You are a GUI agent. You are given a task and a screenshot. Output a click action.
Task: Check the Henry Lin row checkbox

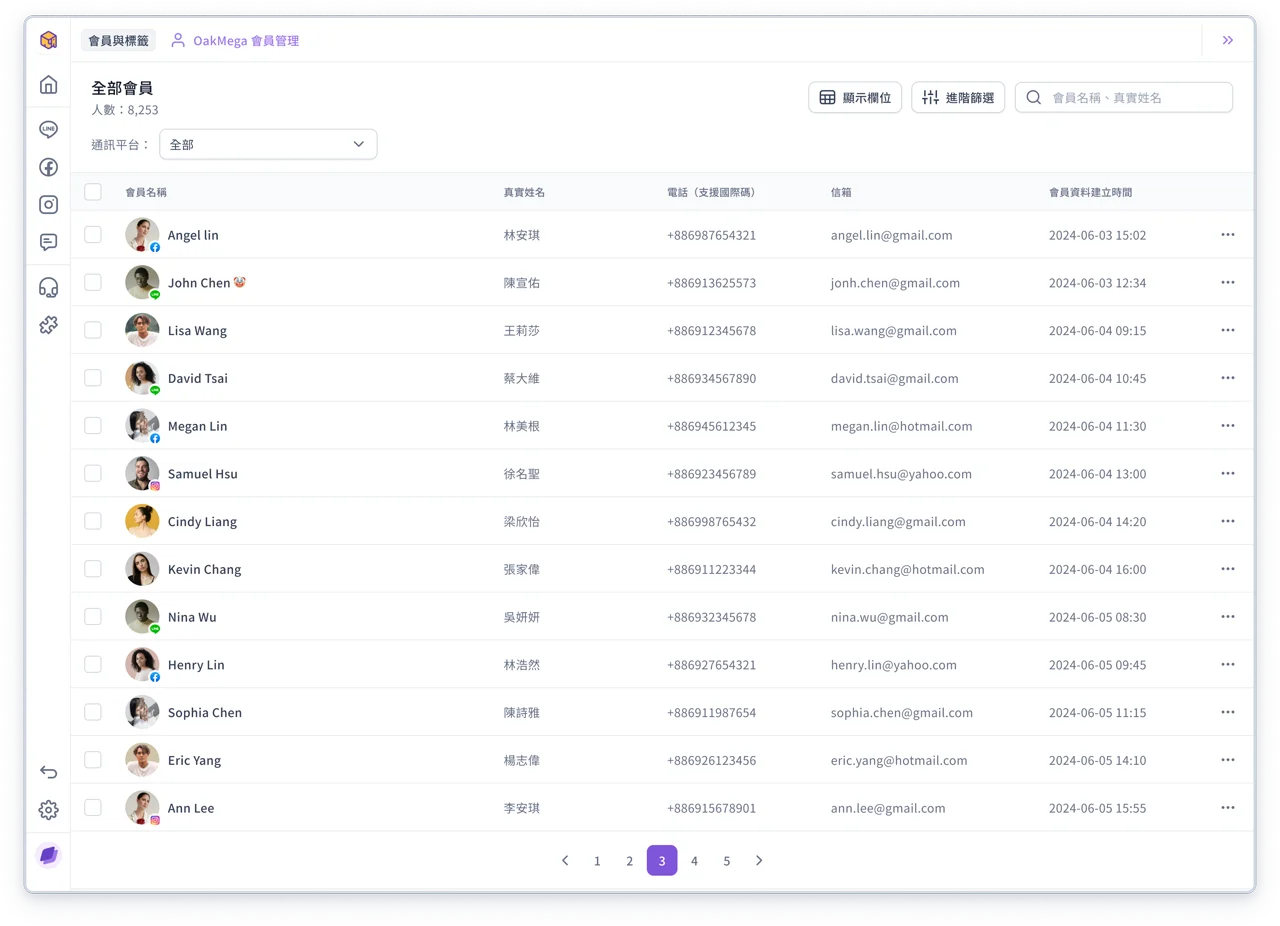coord(93,664)
